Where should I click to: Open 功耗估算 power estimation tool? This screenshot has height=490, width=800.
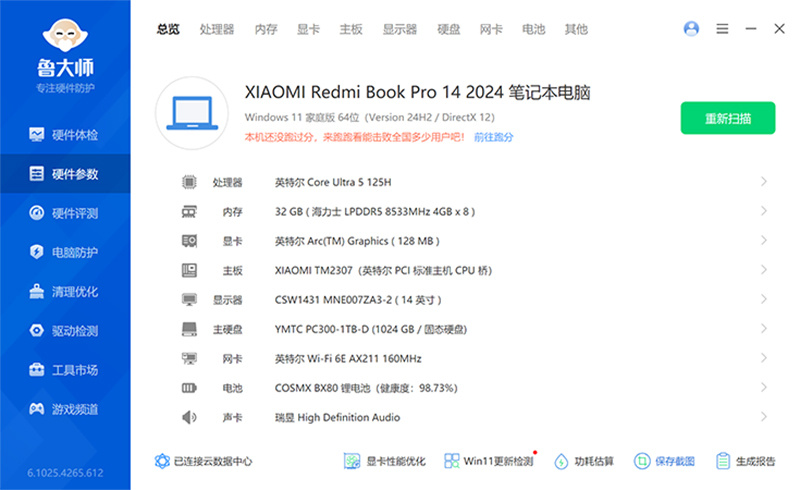pos(584,461)
